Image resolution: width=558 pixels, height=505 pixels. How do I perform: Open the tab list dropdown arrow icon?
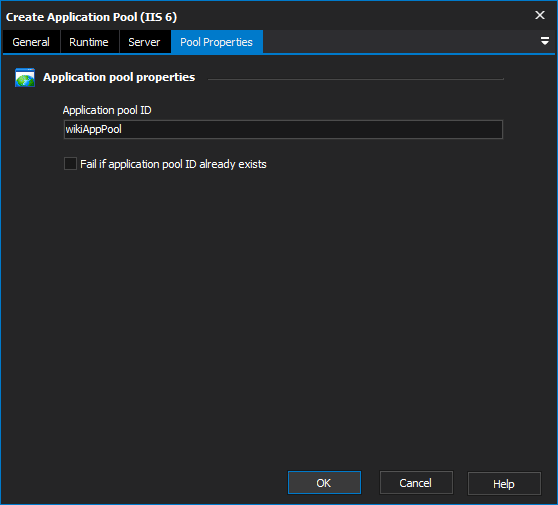tap(544, 41)
